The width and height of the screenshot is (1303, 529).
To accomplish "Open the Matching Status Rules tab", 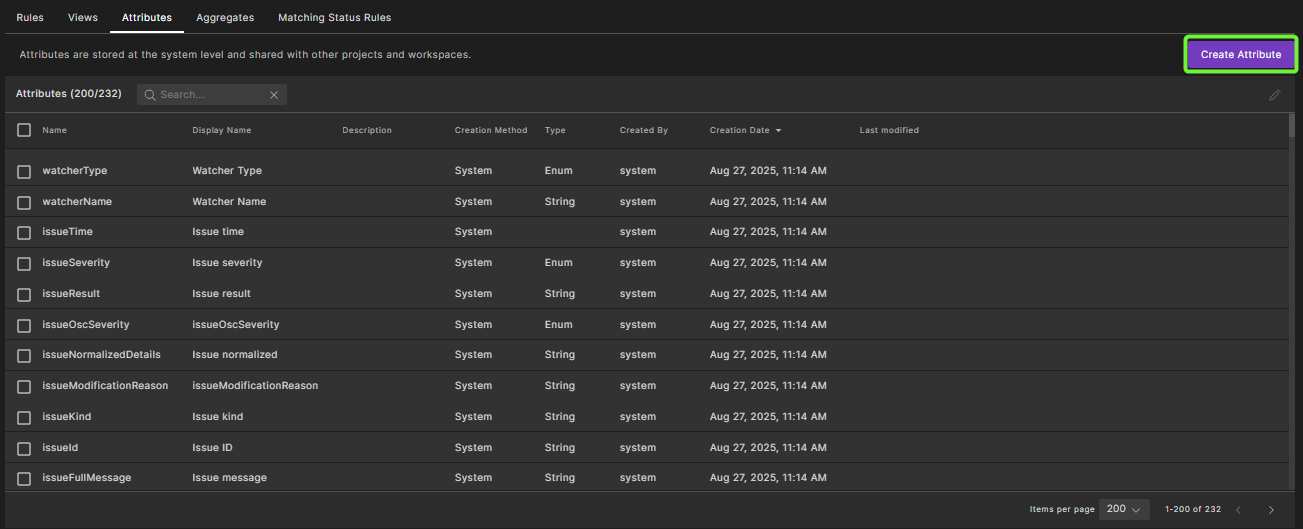I will tap(334, 18).
